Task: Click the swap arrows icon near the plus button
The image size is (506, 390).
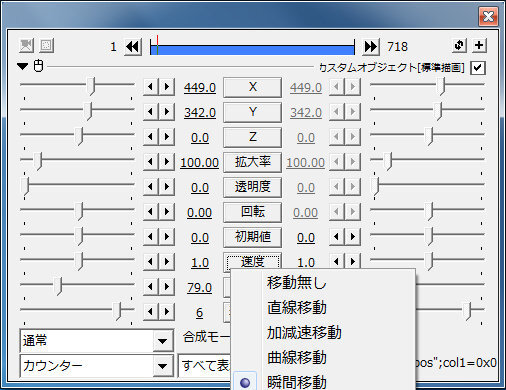Action: [459, 45]
